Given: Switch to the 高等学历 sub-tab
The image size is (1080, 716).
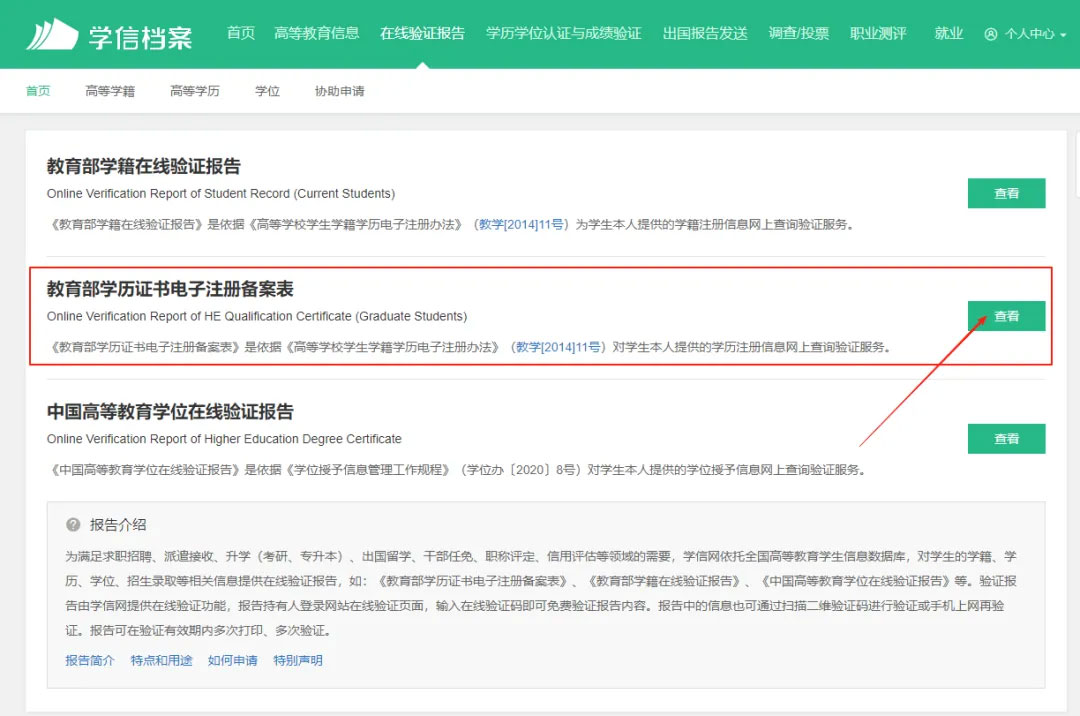Looking at the screenshot, I should 195,91.
